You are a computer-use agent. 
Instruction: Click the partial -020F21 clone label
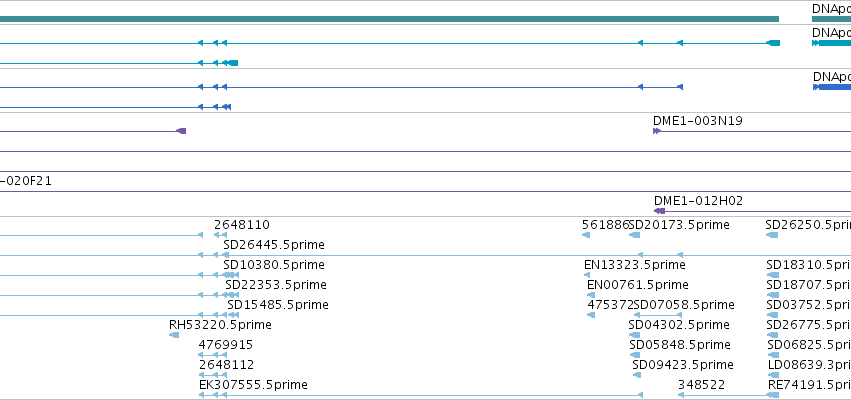coord(26,181)
